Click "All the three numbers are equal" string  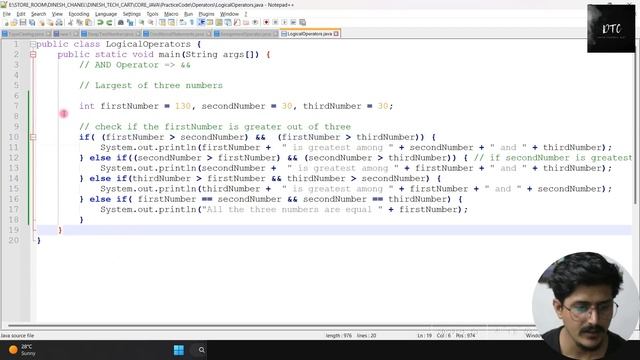(x=293, y=209)
